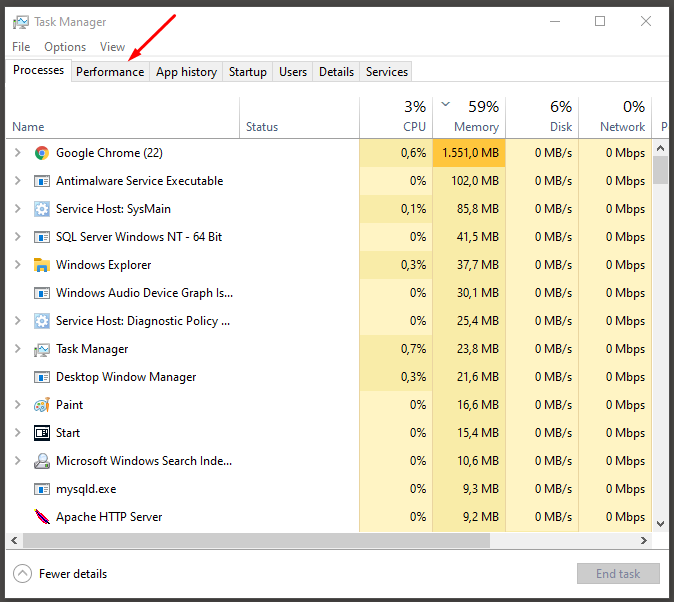Click the Windows Audio Device Graph icon

[42, 293]
